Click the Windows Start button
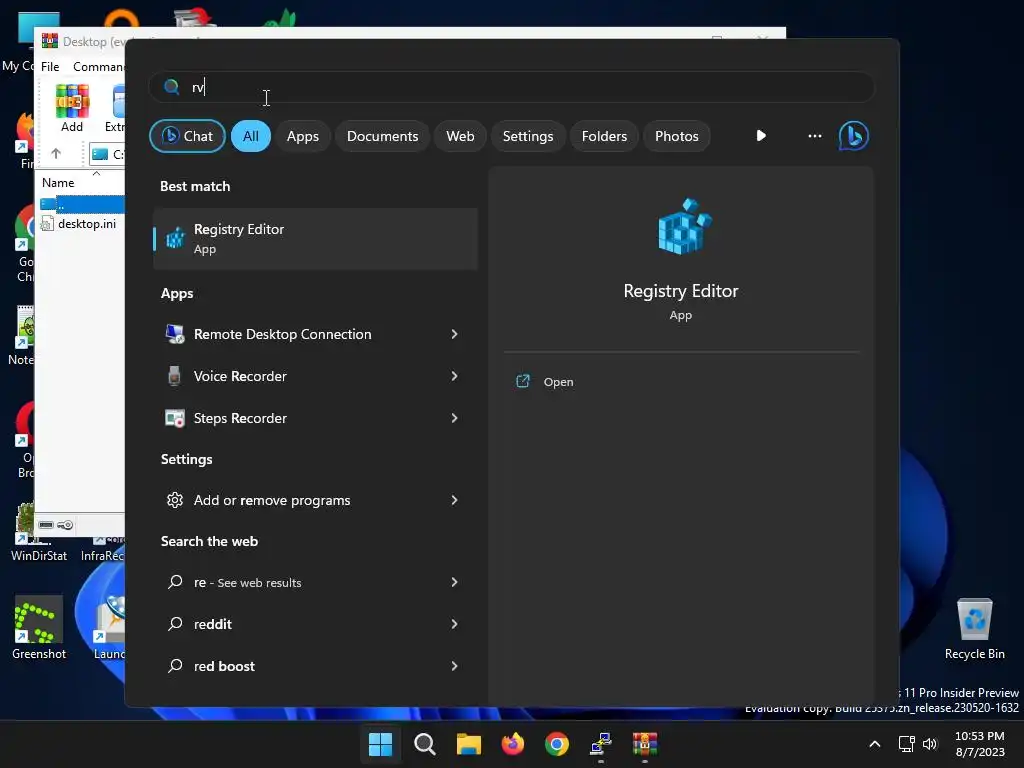1024x768 pixels. point(380,744)
